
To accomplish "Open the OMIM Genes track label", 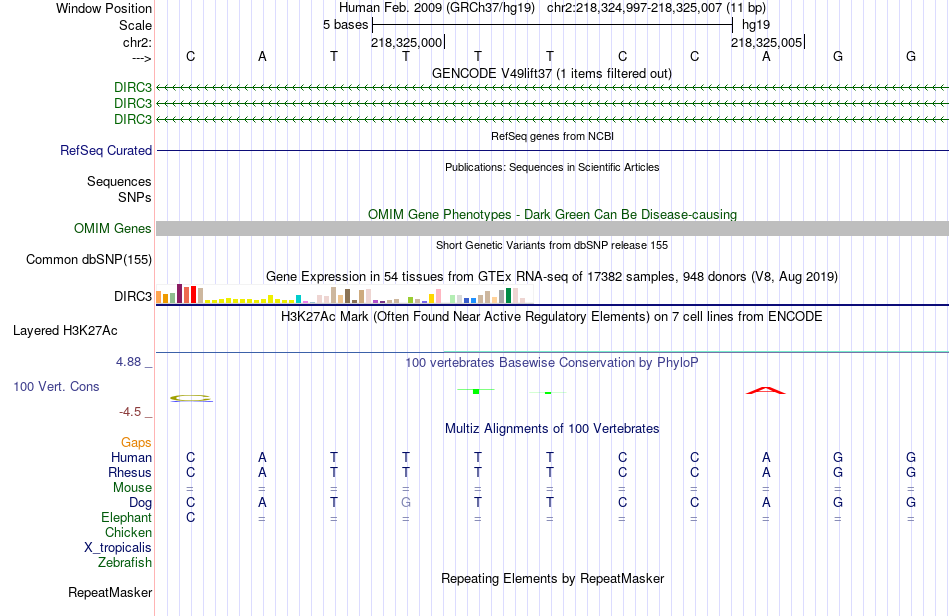I will pos(113,228).
